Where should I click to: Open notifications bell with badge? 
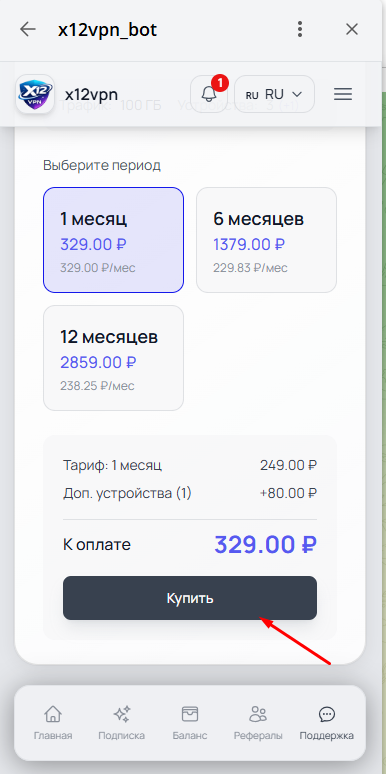pyautogui.click(x=209, y=94)
